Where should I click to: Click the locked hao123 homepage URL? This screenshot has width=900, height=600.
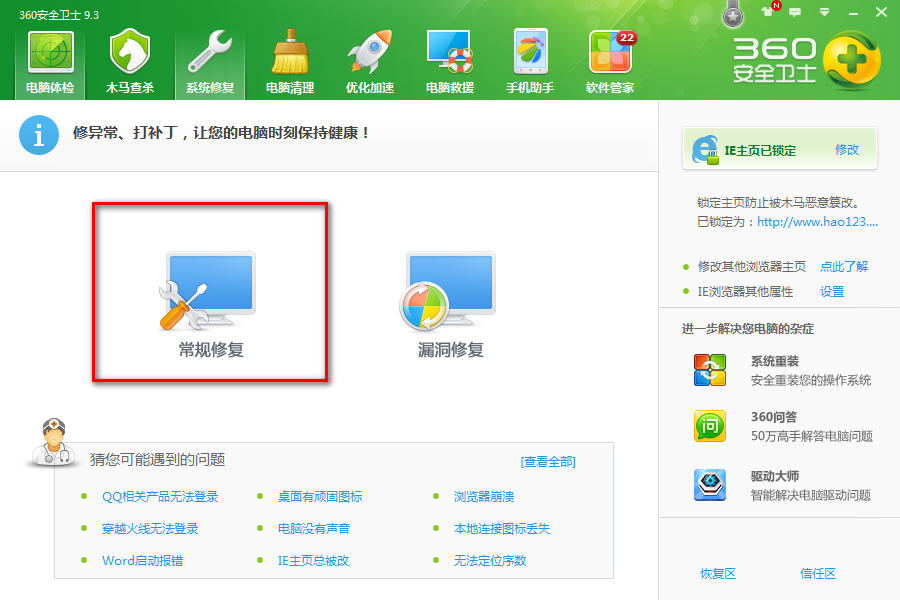pyautogui.click(x=817, y=222)
